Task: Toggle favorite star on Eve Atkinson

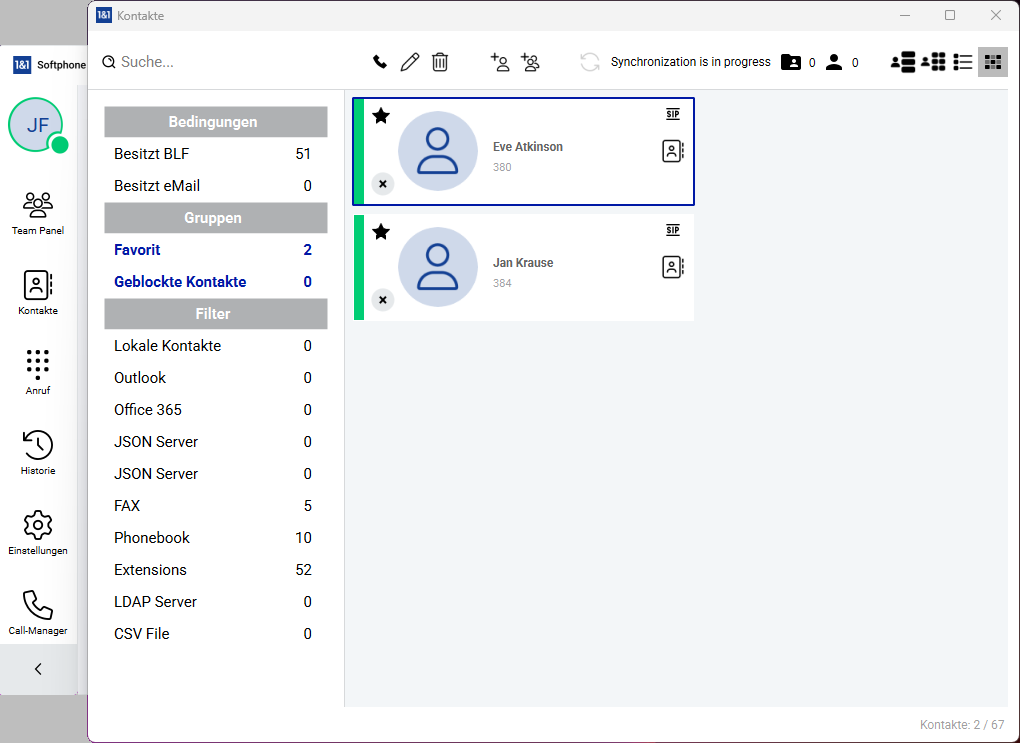Action: pos(381,116)
